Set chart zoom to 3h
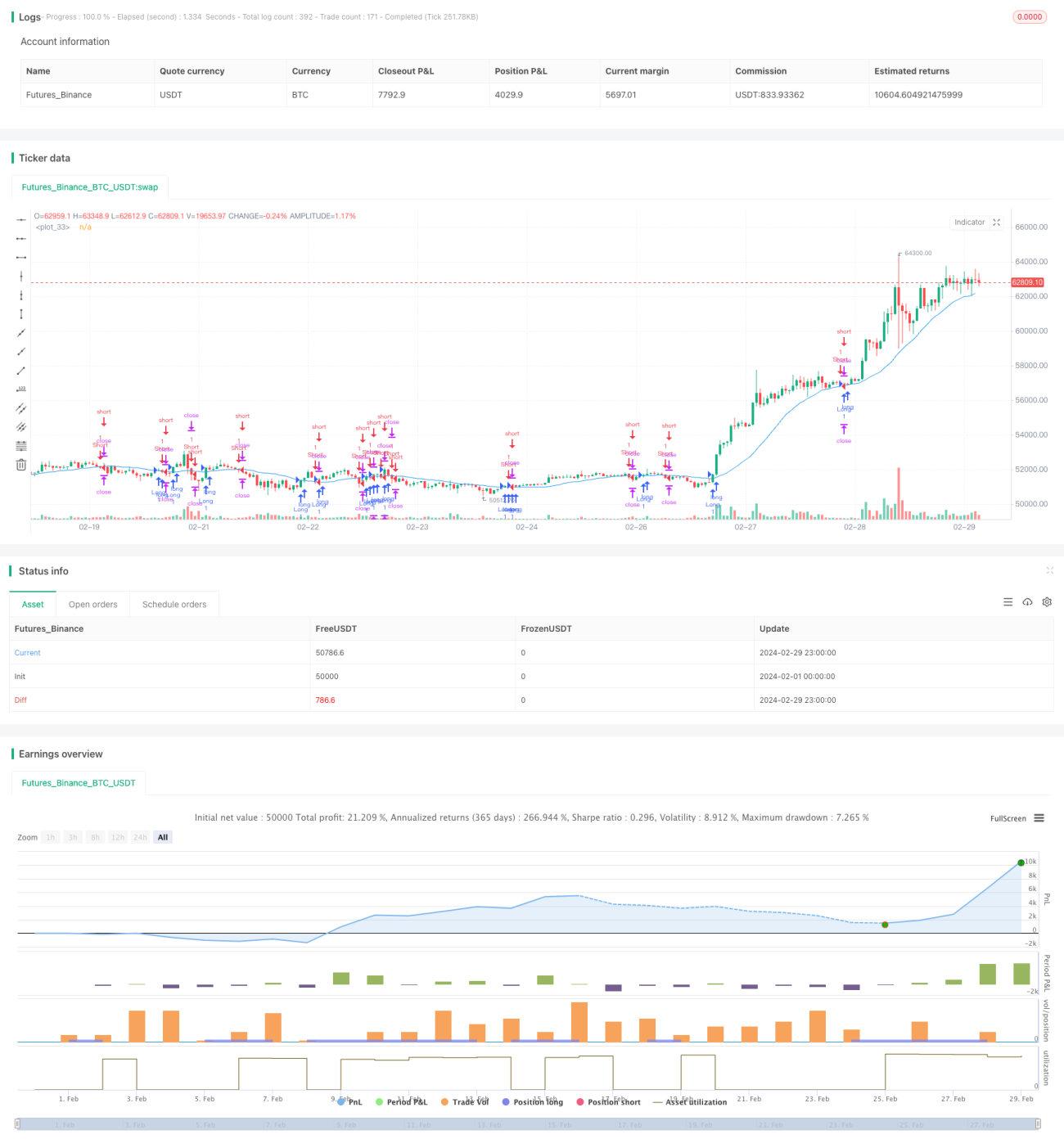Image resolution: width=1064 pixels, height=1148 pixels. tap(73, 837)
